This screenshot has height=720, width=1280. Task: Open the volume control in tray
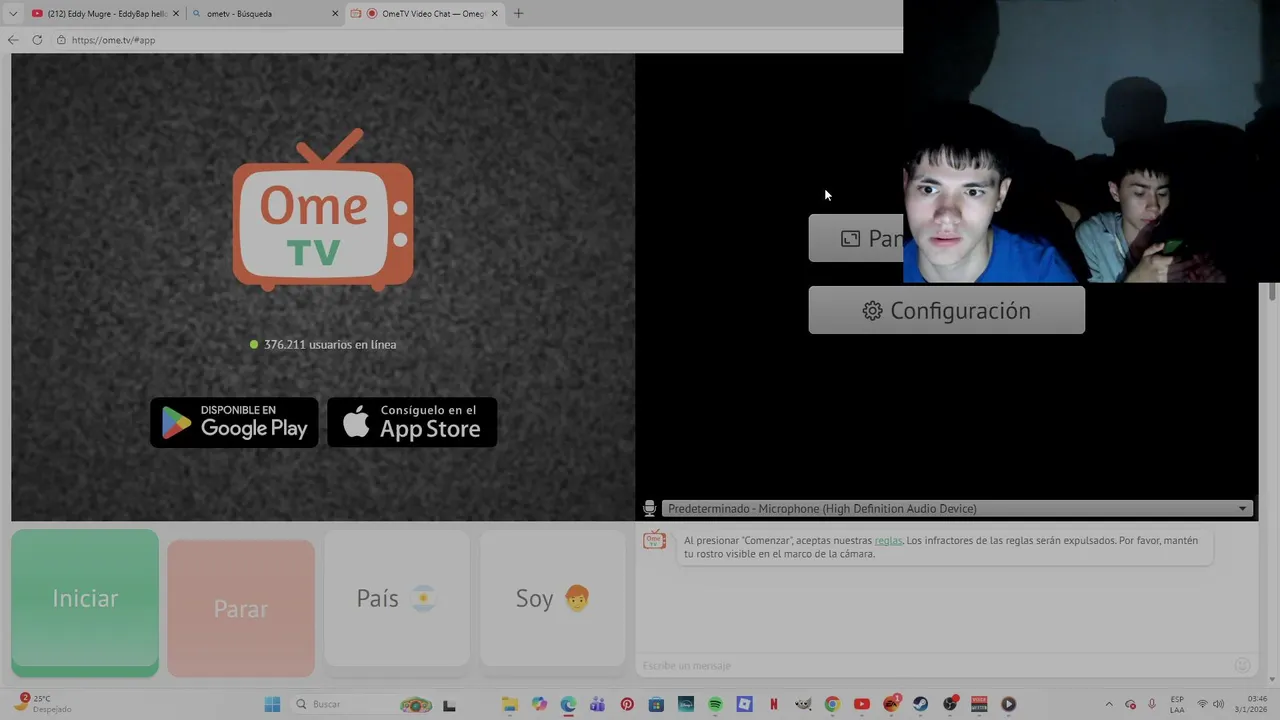1218,704
